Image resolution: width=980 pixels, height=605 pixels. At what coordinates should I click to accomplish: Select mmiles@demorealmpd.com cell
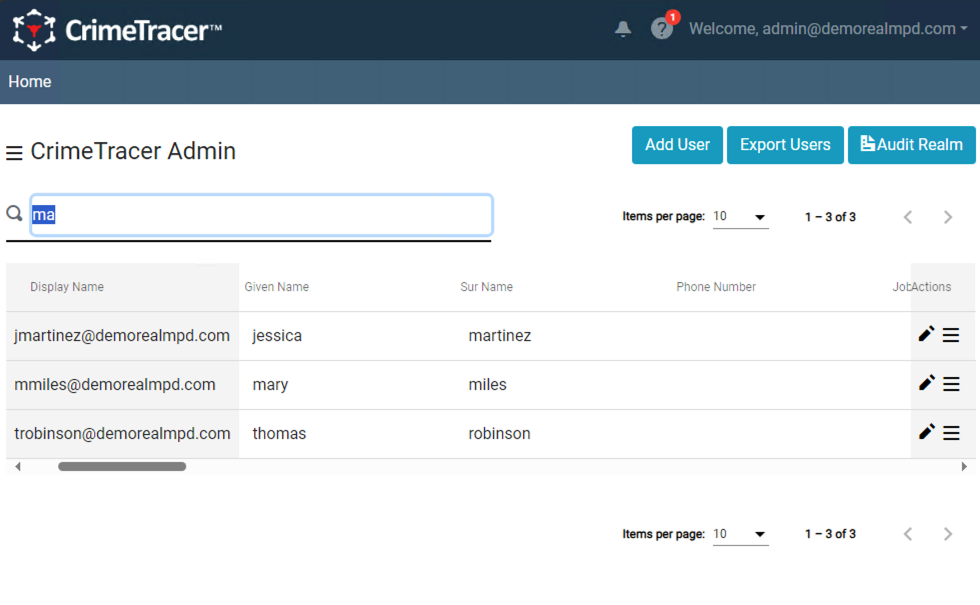click(x=122, y=384)
